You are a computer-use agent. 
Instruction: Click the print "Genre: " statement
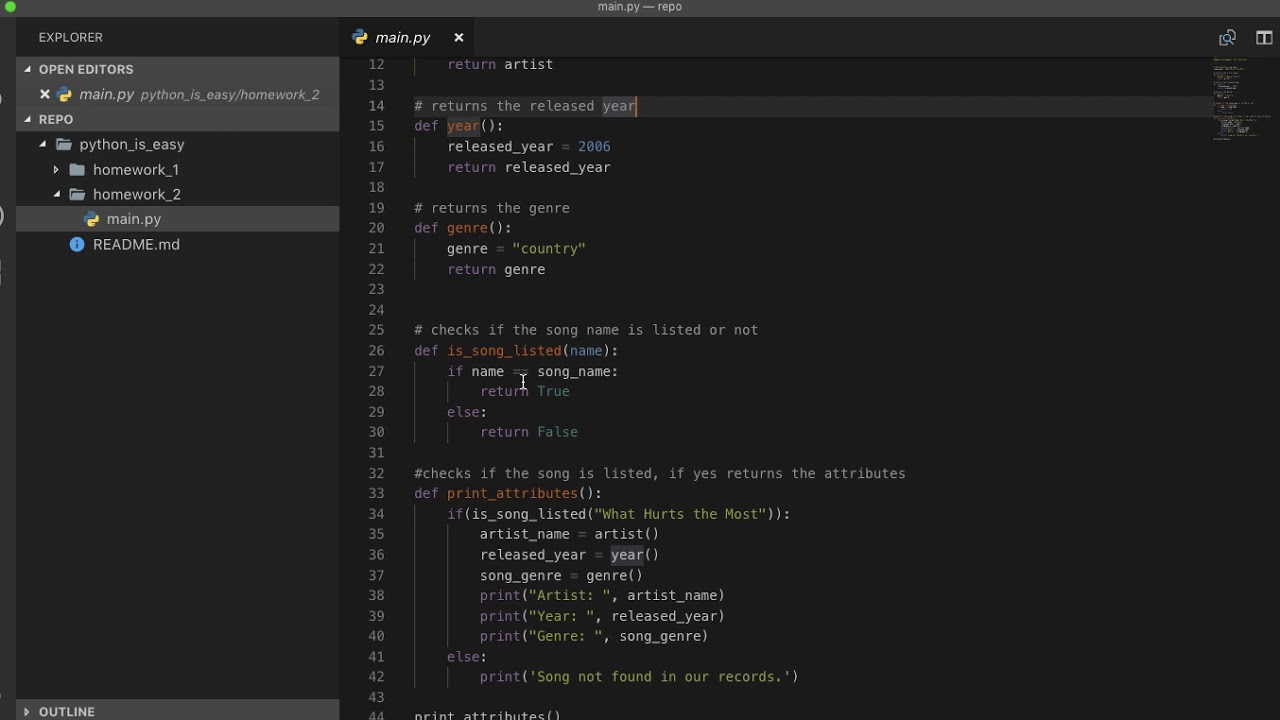pyautogui.click(x=594, y=636)
